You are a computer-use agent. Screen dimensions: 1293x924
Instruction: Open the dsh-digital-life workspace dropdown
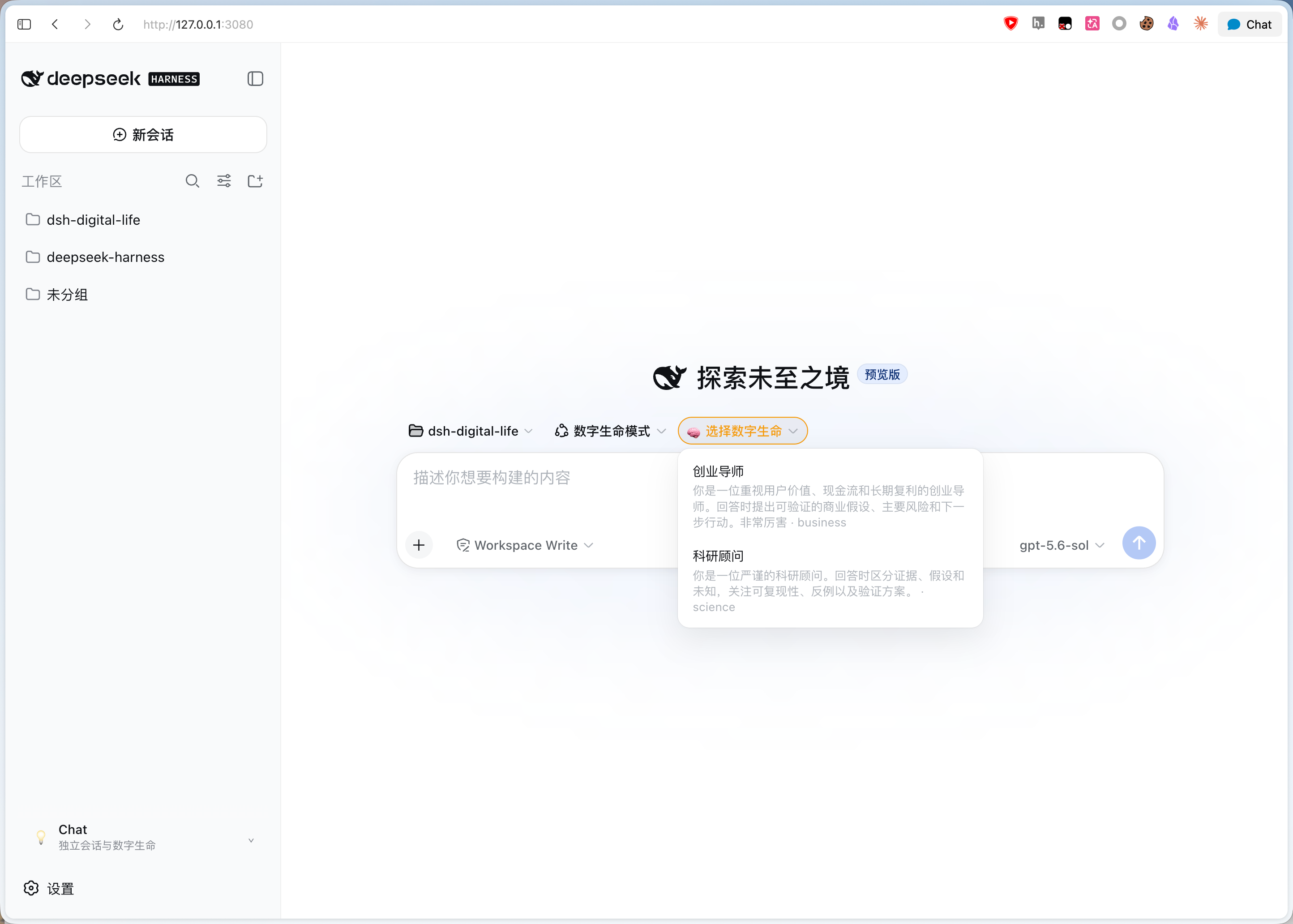pyautogui.click(x=471, y=431)
